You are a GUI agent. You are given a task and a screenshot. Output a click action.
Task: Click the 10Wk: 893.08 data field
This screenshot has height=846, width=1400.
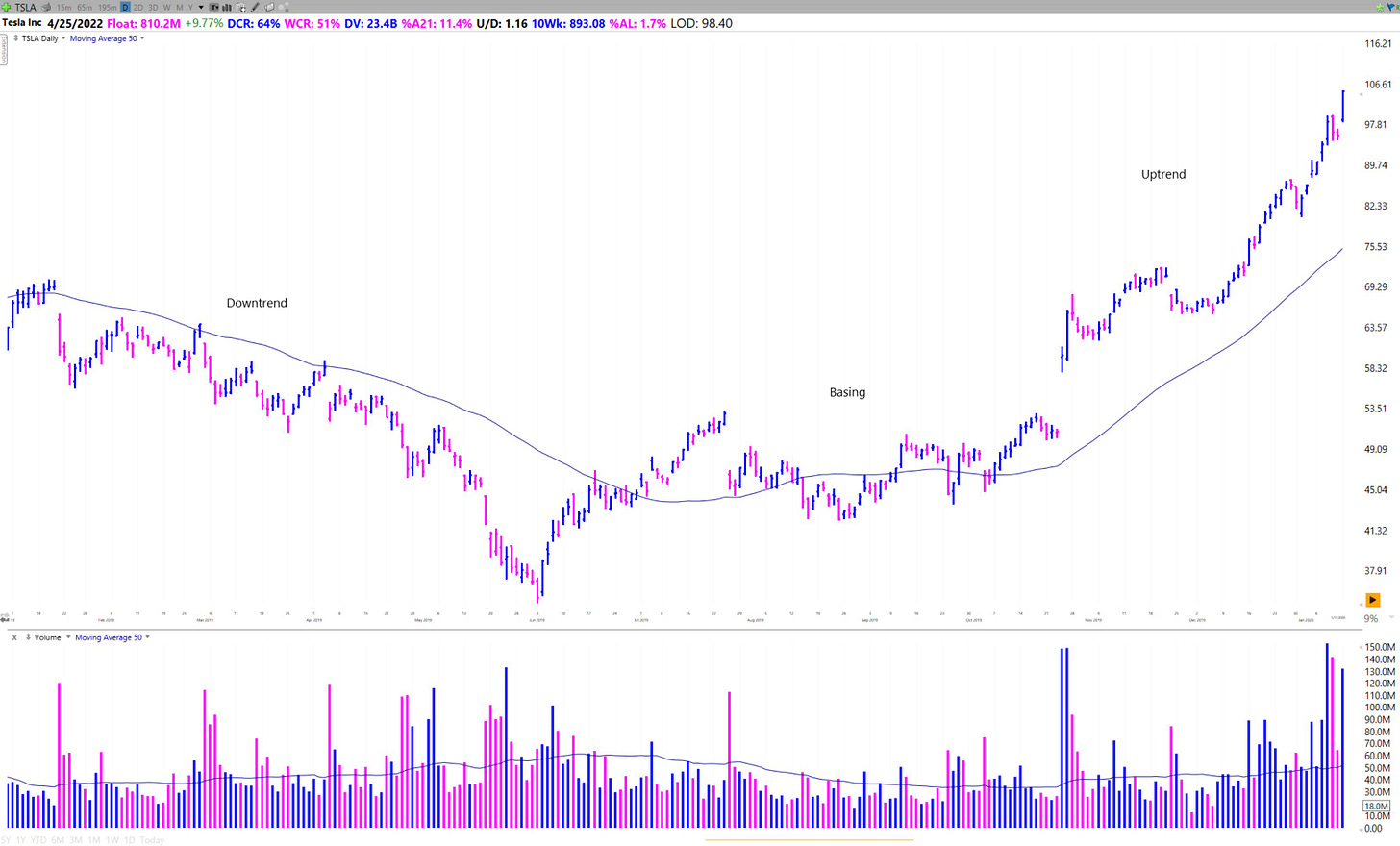[x=568, y=23]
